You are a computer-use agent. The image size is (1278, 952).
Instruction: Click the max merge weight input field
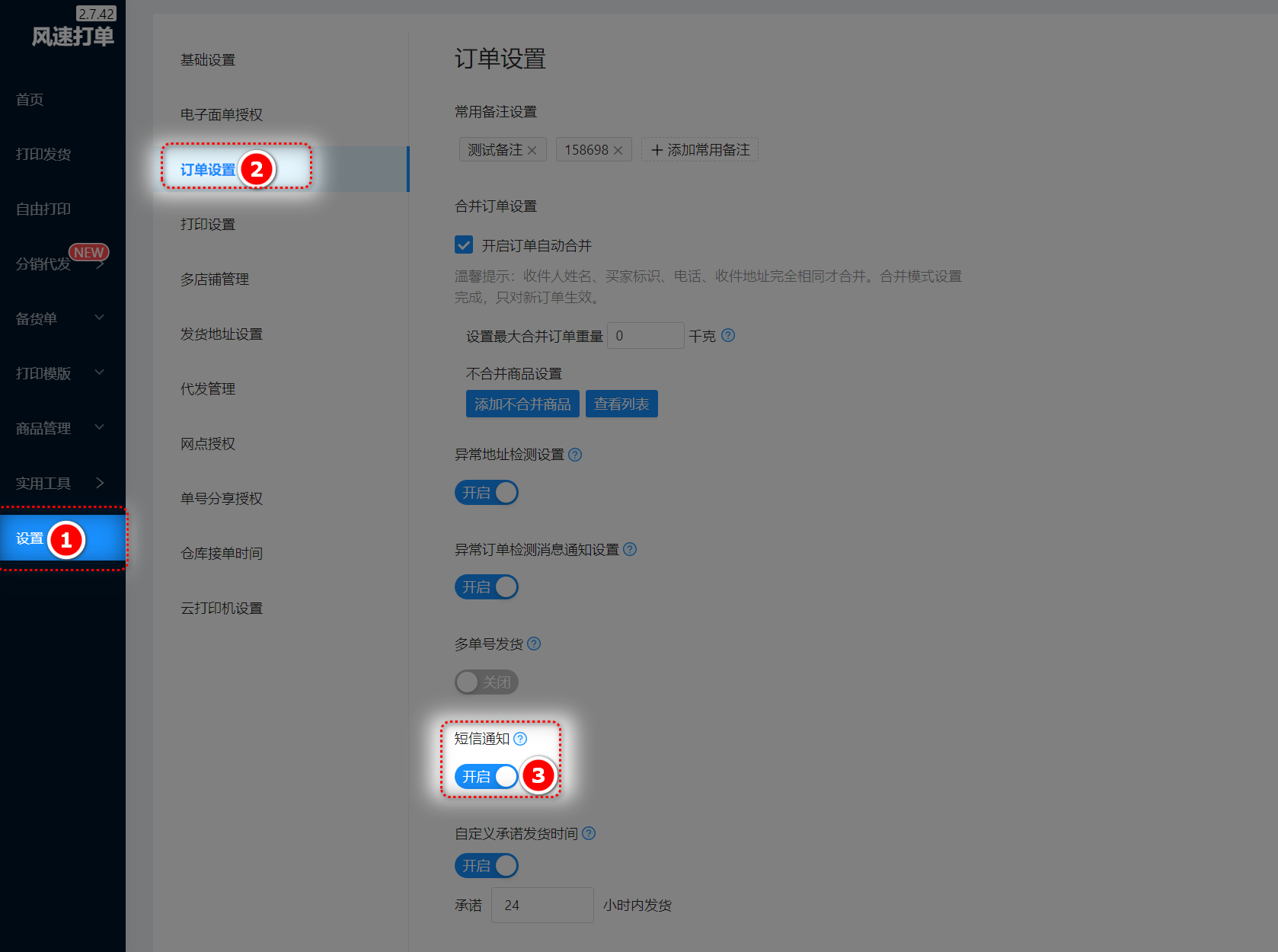(646, 336)
